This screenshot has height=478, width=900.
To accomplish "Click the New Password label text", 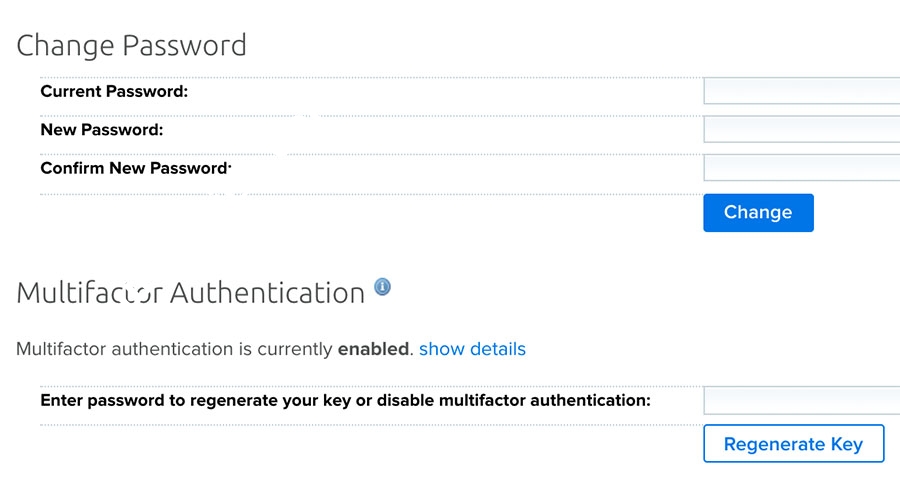I will (x=101, y=130).
